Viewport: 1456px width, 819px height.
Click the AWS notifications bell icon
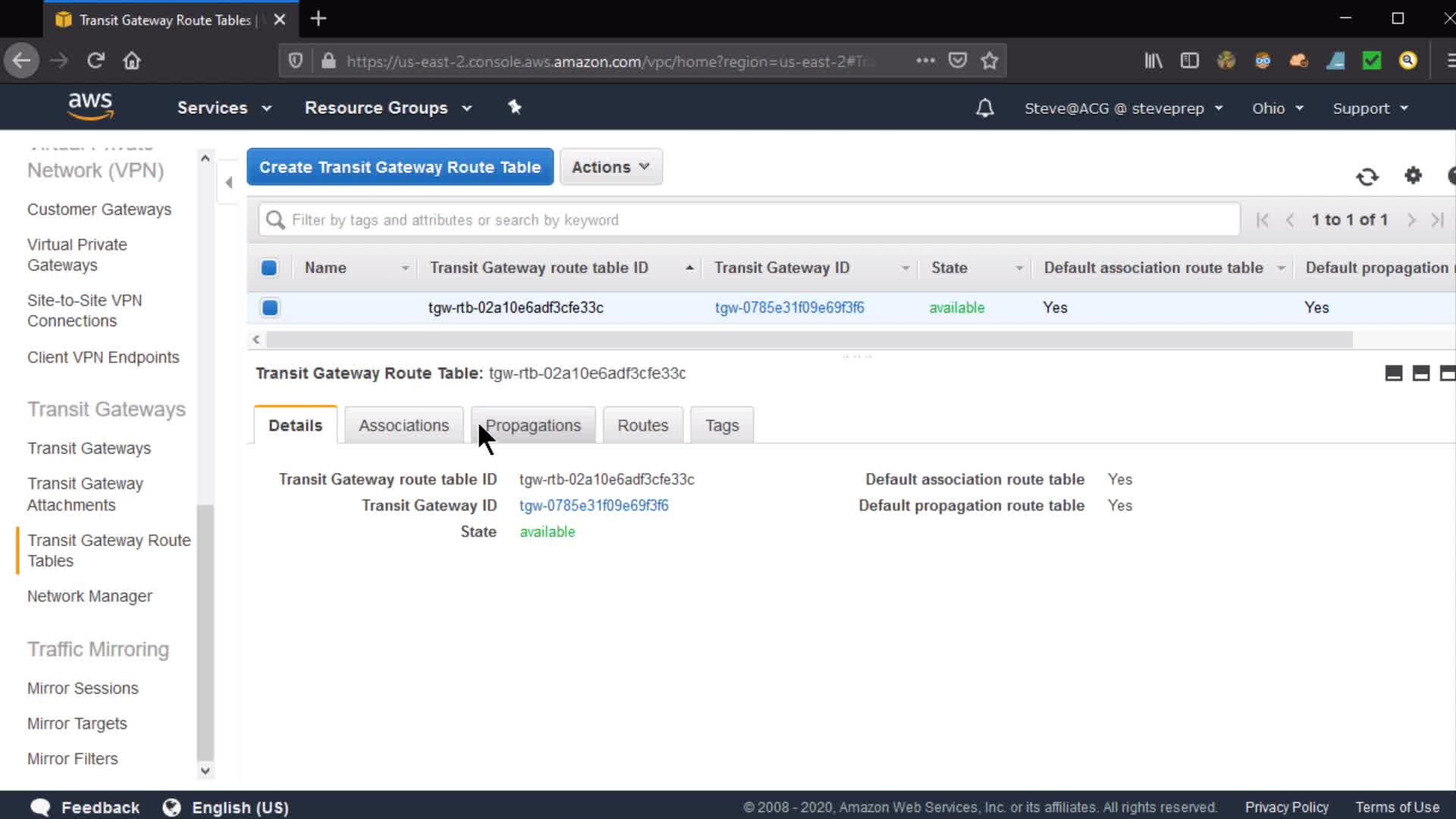tap(984, 108)
